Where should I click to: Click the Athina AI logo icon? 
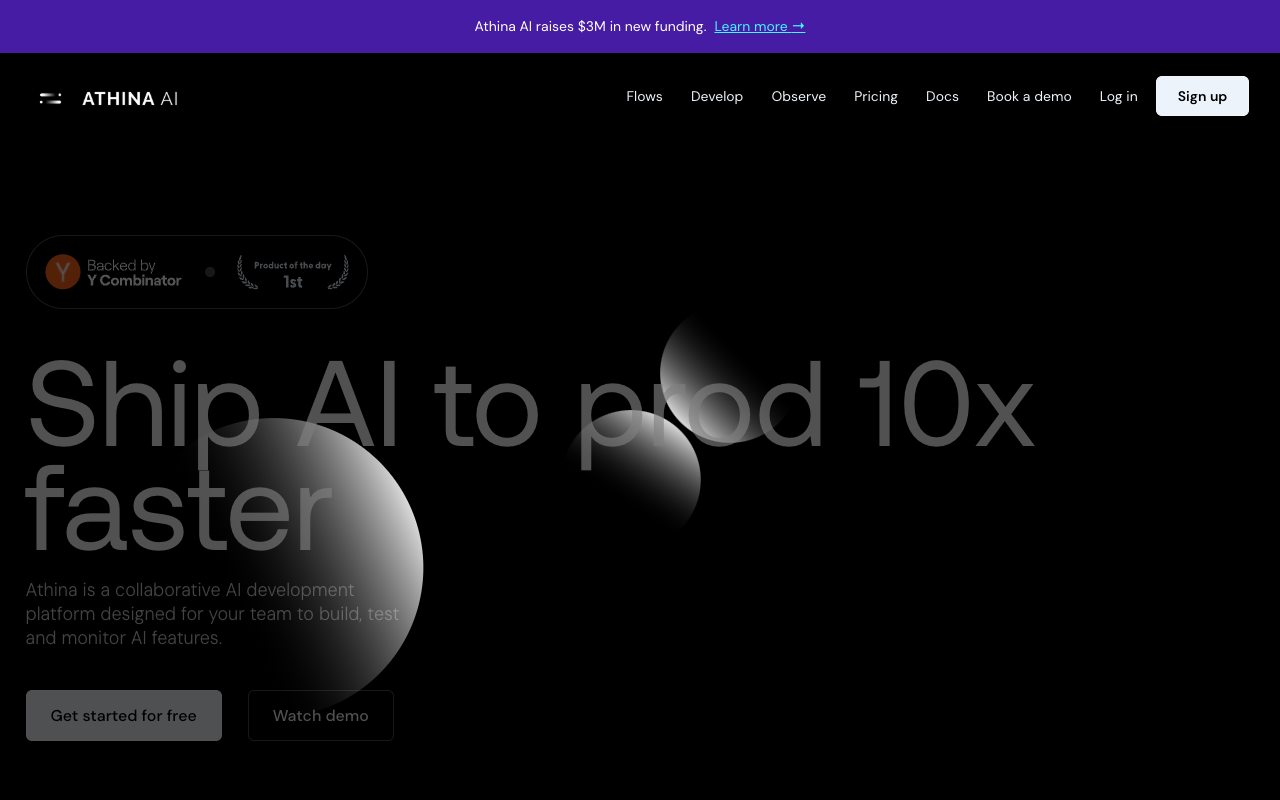pyautogui.click(x=50, y=97)
